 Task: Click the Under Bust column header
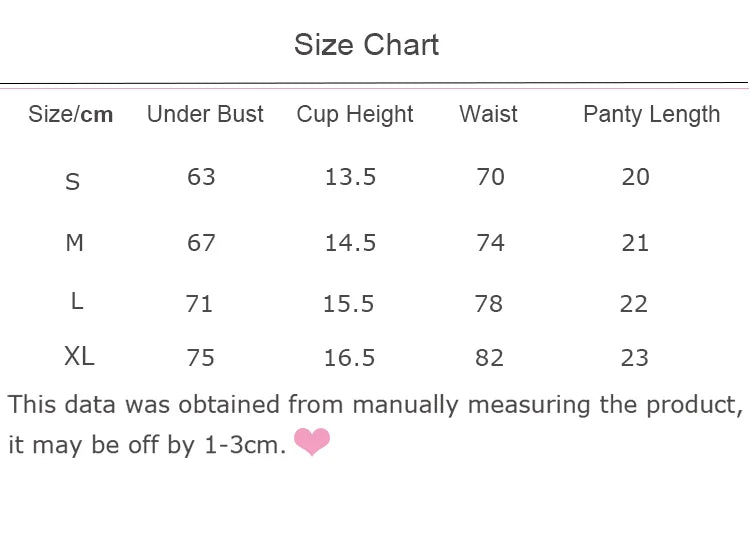tap(205, 114)
